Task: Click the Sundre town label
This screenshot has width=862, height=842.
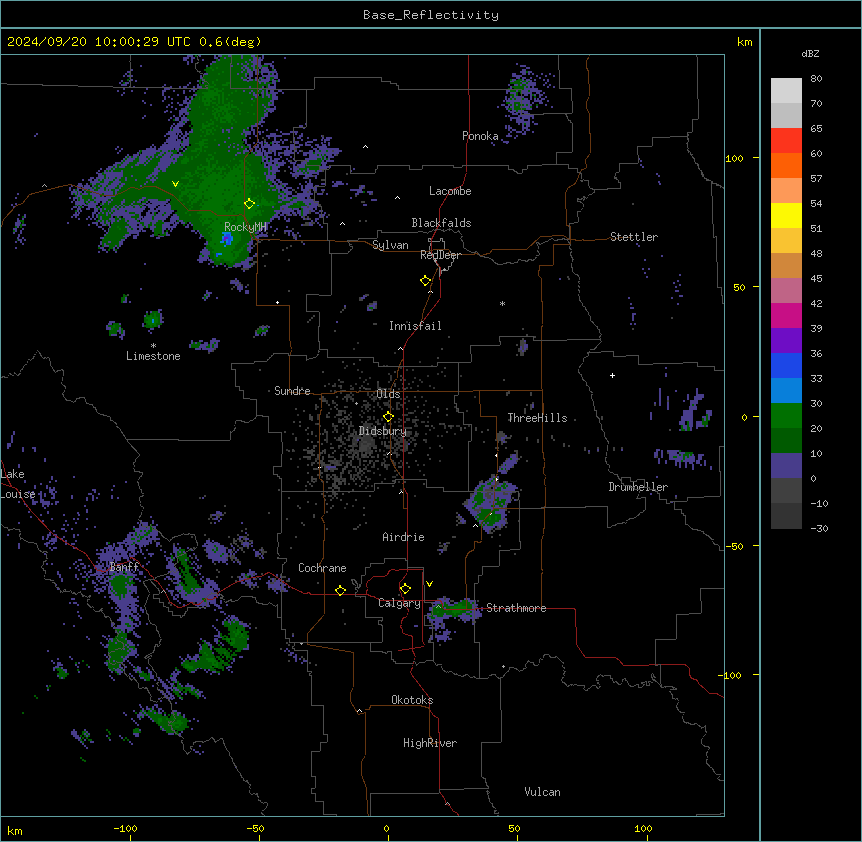Action: coord(292,391)
